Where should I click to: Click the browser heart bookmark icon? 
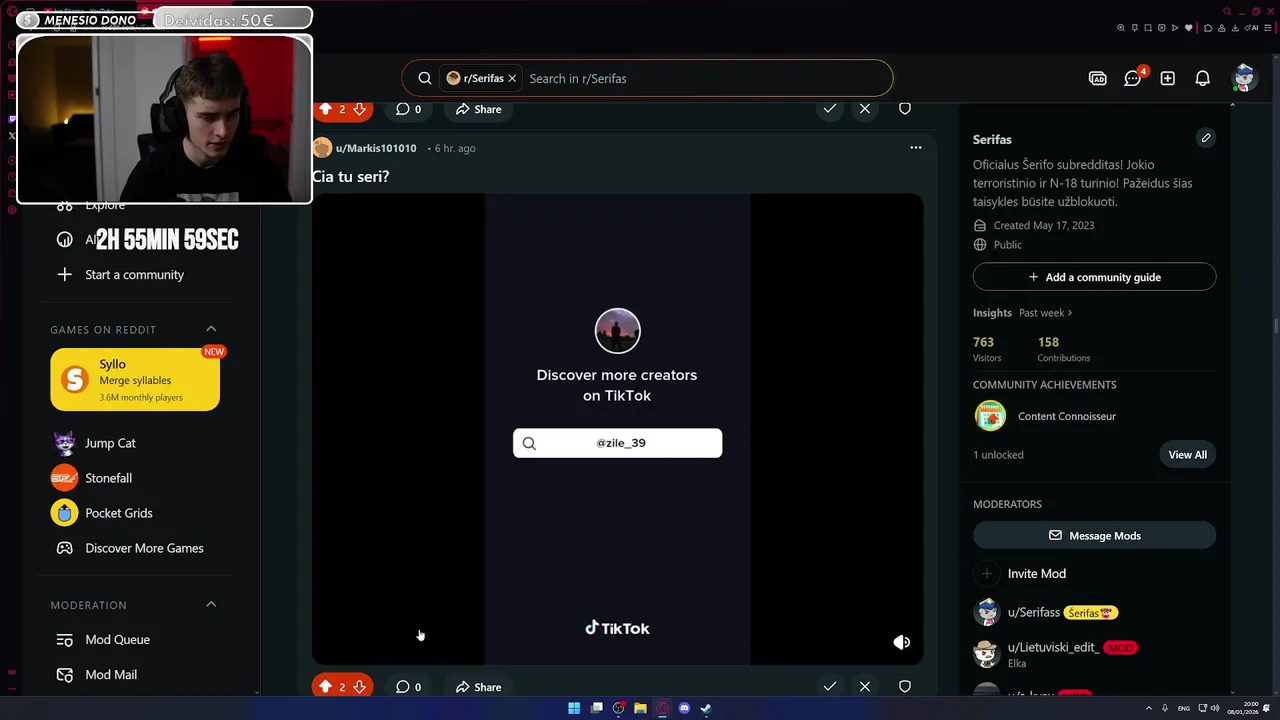click(1189, 28)
